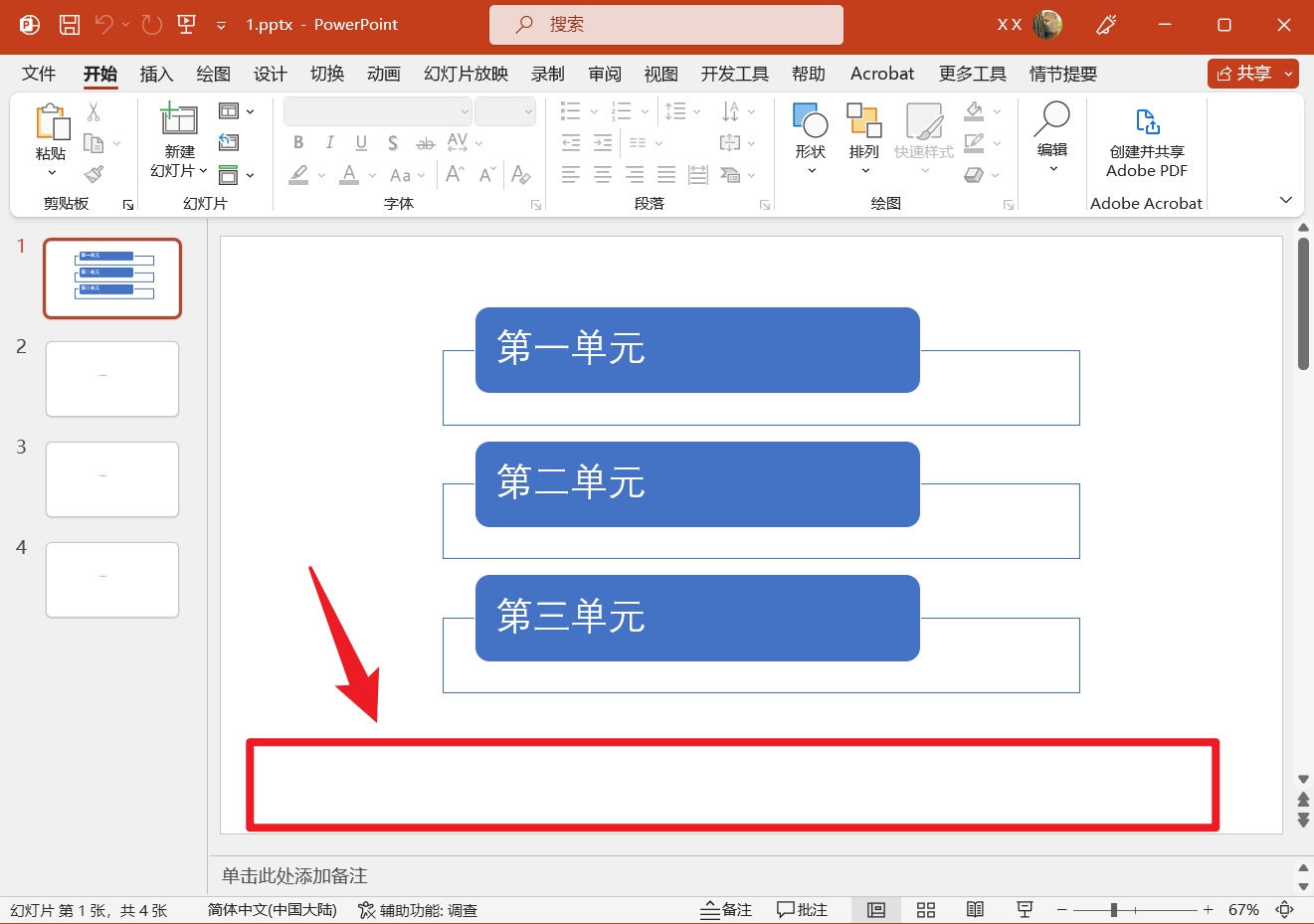This screenshot has width=1314, height=924.
Task: Start slideshow from status bar icon
Action: click(x=1025, y=910)
